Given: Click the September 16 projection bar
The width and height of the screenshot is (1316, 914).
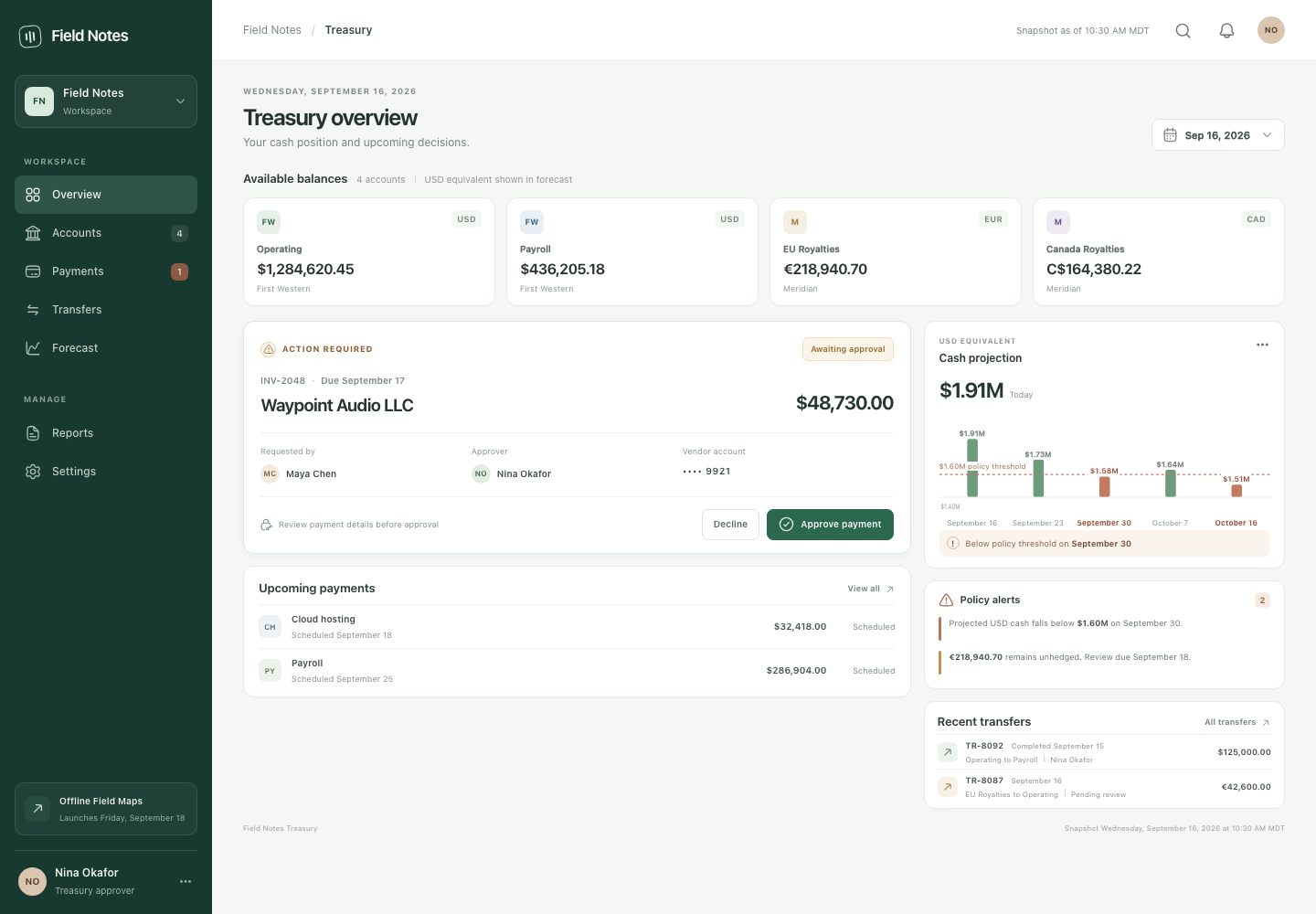Looking at the screenshot, I should (972, 468).
